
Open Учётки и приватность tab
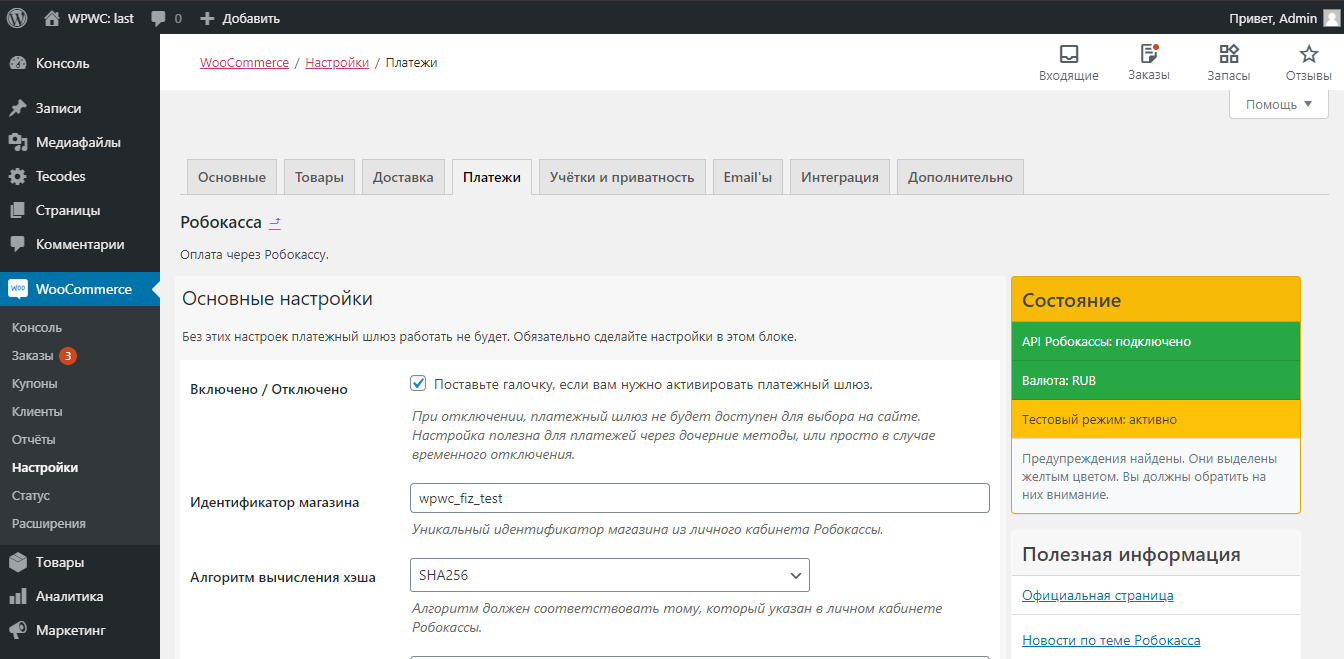(622, 177)
